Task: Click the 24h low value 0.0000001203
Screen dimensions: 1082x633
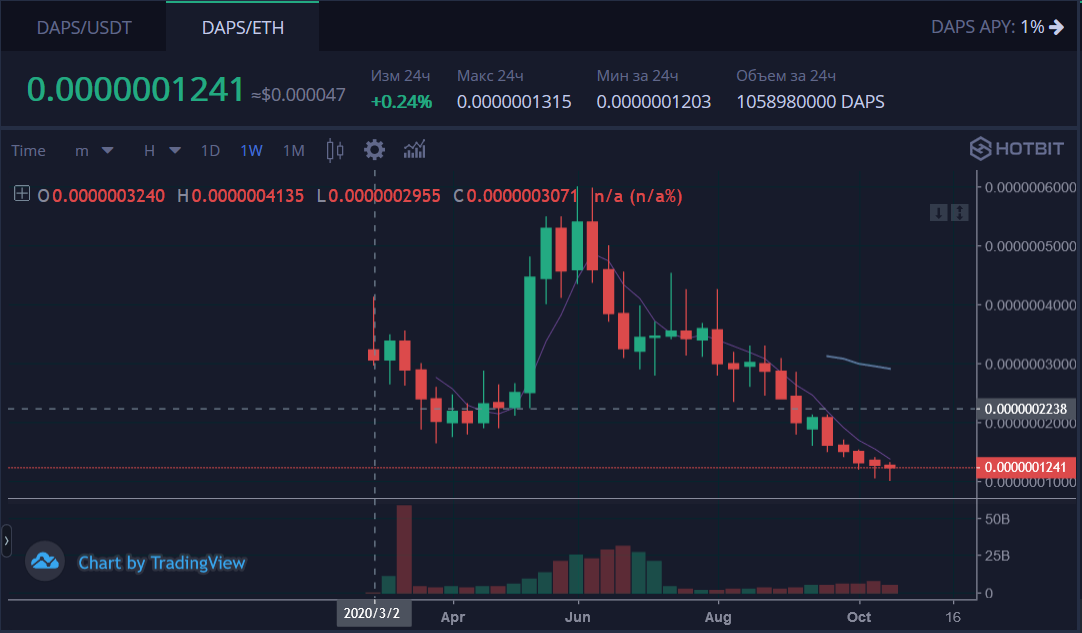Action: point(653,102)
